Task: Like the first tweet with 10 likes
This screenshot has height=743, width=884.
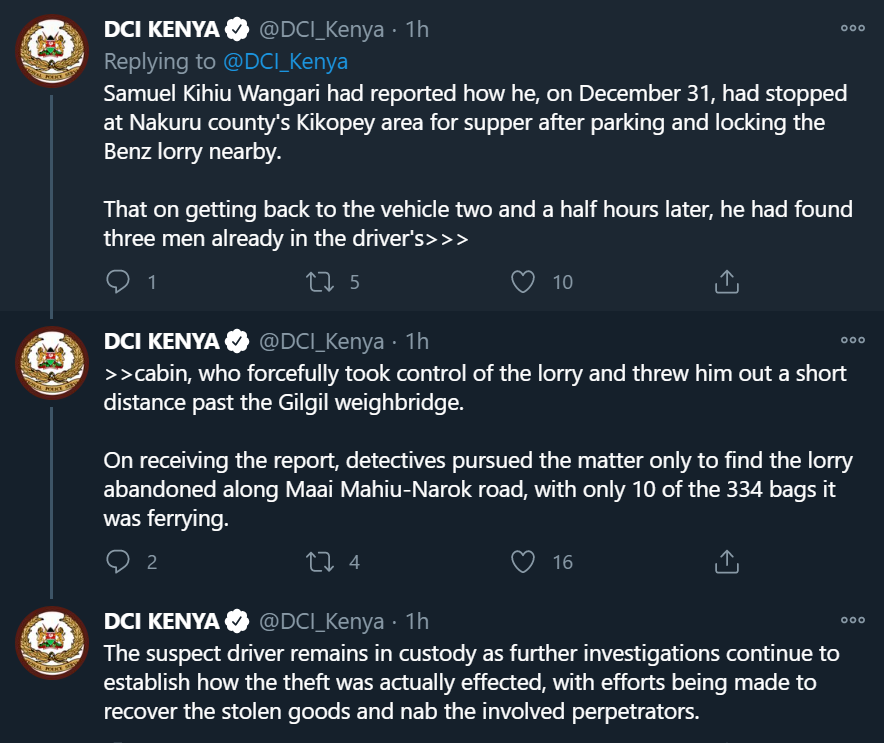Action: [x=523, y=282]
